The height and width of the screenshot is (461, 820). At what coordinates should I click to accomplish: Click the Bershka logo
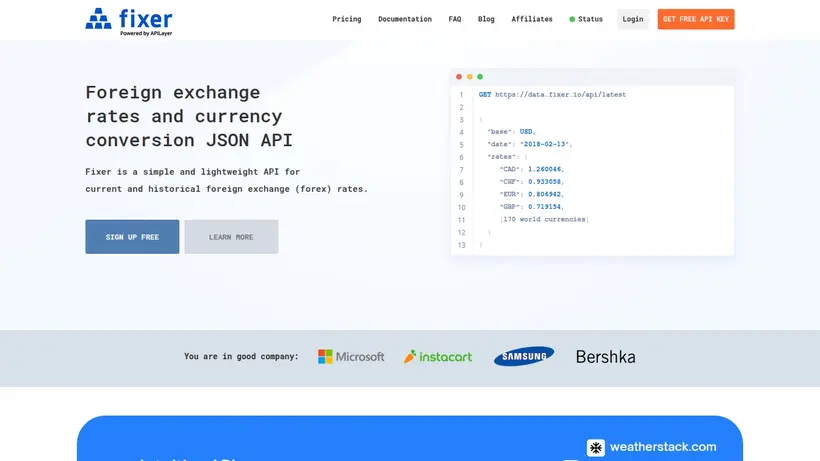[606, 357]
